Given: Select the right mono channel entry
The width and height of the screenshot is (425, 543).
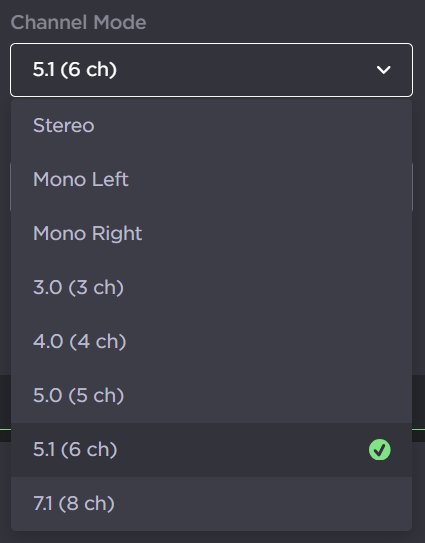Looking at the screenshot, I should point(211,233).
